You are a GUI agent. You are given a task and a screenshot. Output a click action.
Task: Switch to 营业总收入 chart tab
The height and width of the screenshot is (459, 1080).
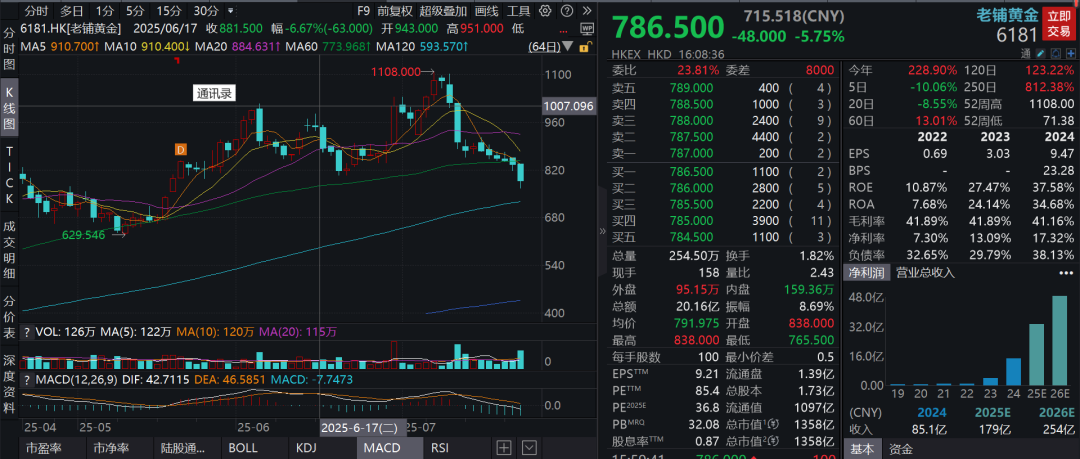point(925,272)
